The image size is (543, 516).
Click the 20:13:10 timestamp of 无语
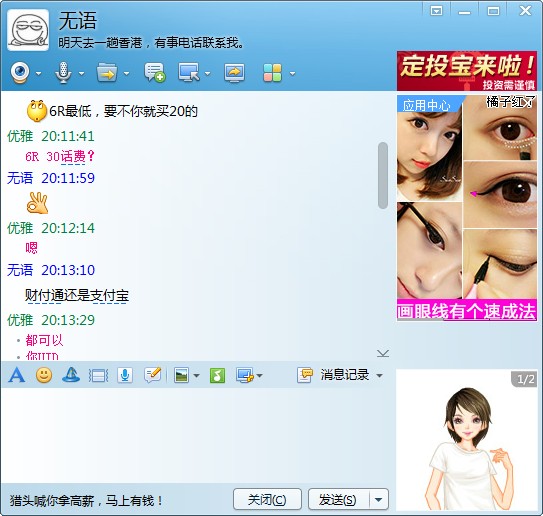[68, 270]
